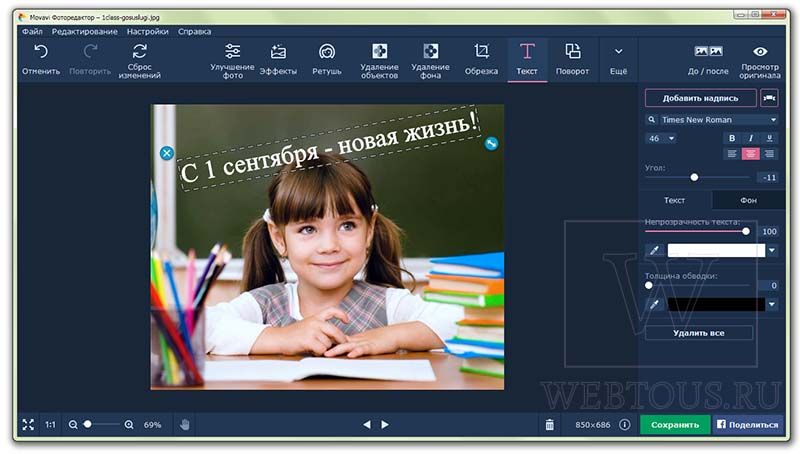Viewport: 800px width, 454px height.
Task: Click the Угол angle slider handle
Action: (694, 177)
